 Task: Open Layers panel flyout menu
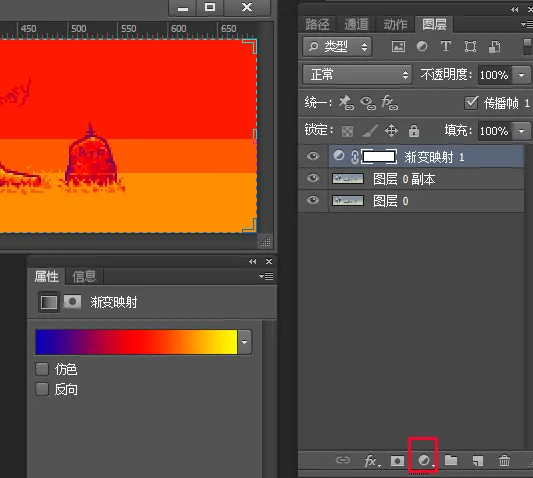[527, 24]
